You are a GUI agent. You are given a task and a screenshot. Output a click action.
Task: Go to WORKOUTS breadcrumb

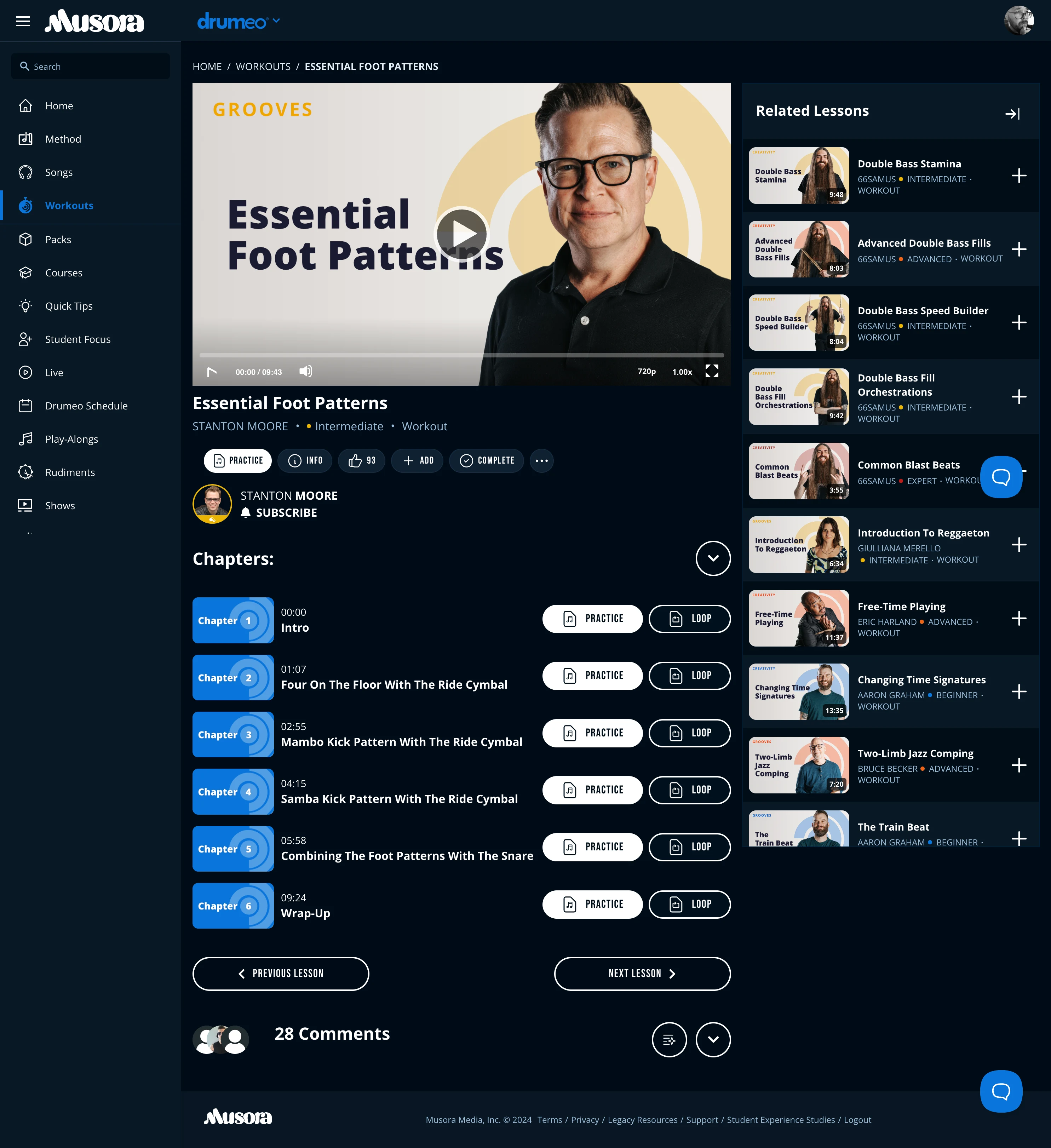[x=263, y=67]
